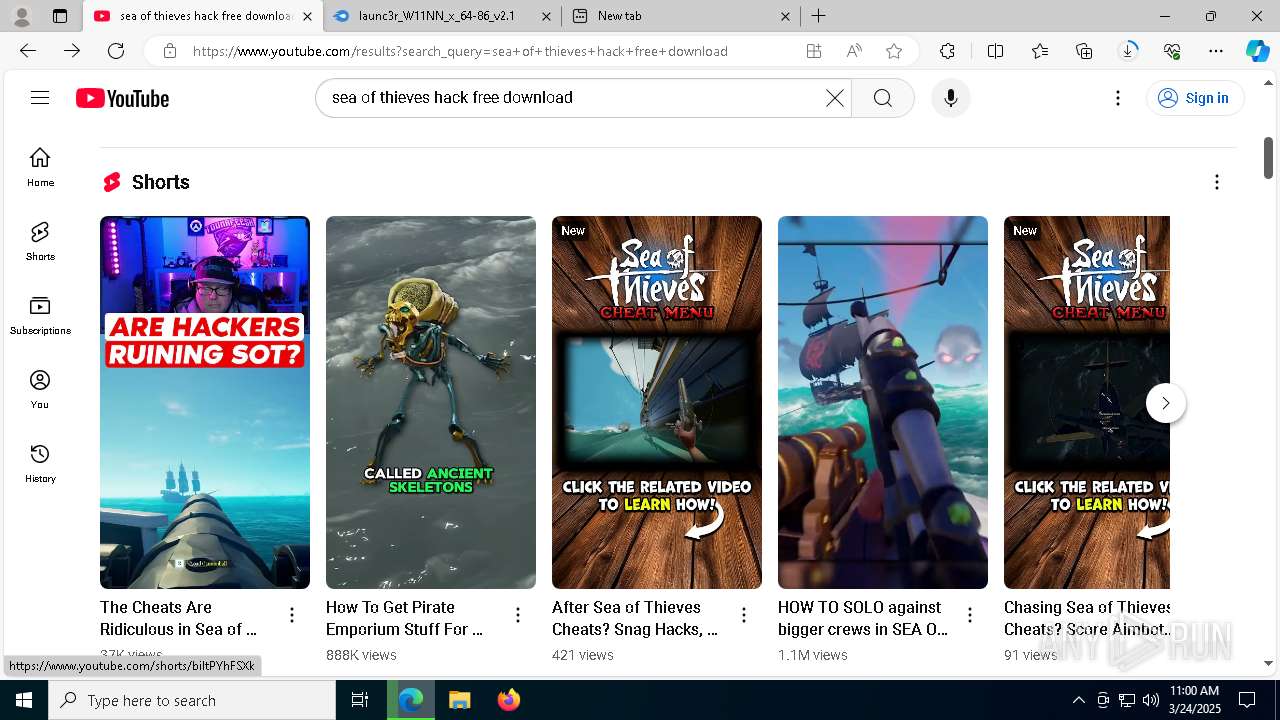Open 'After Sea of Thieves Cheats?' title
1280x720 pixels.
[635, 618]
